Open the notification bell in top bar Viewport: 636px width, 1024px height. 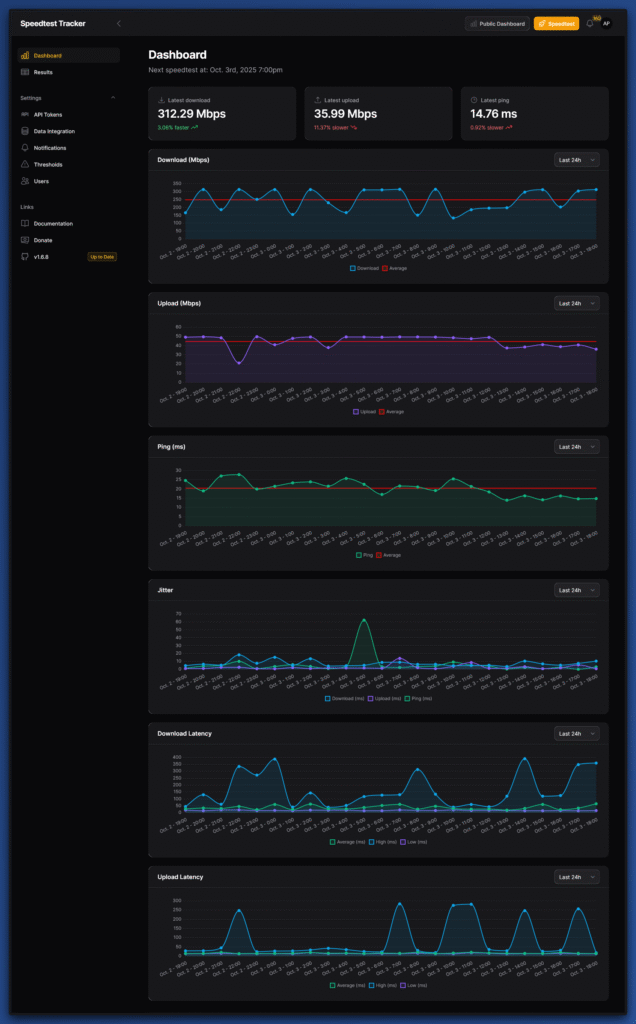pos(590,23)
